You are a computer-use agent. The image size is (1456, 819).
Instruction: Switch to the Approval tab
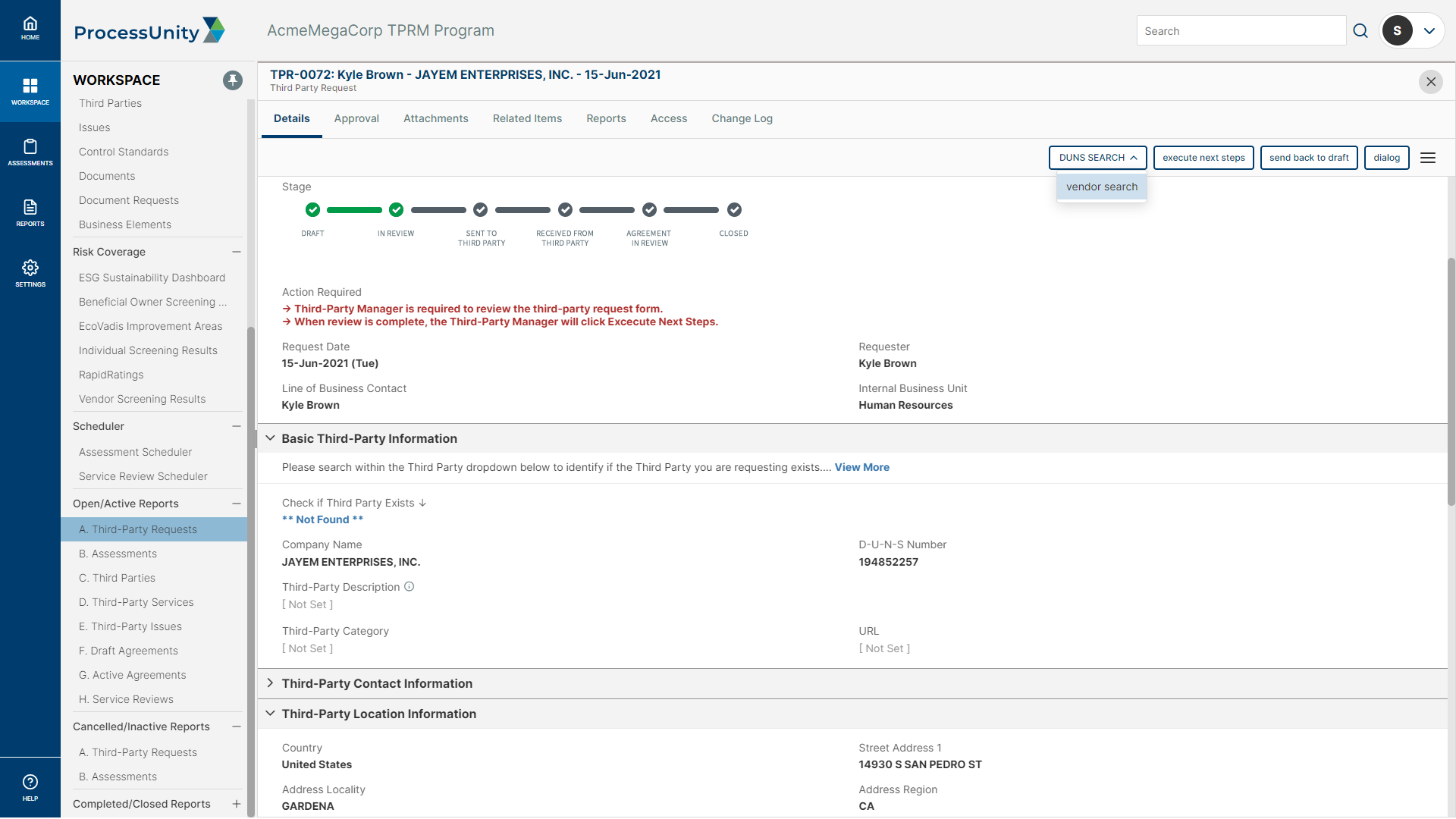356,118
